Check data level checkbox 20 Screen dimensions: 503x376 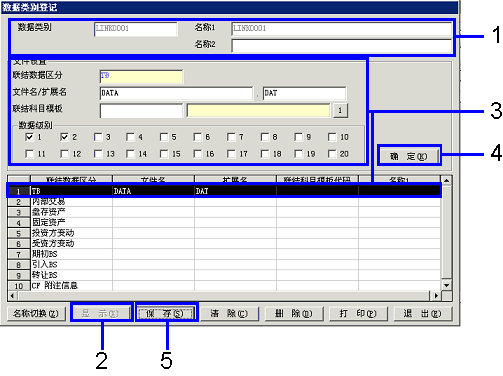332,154
